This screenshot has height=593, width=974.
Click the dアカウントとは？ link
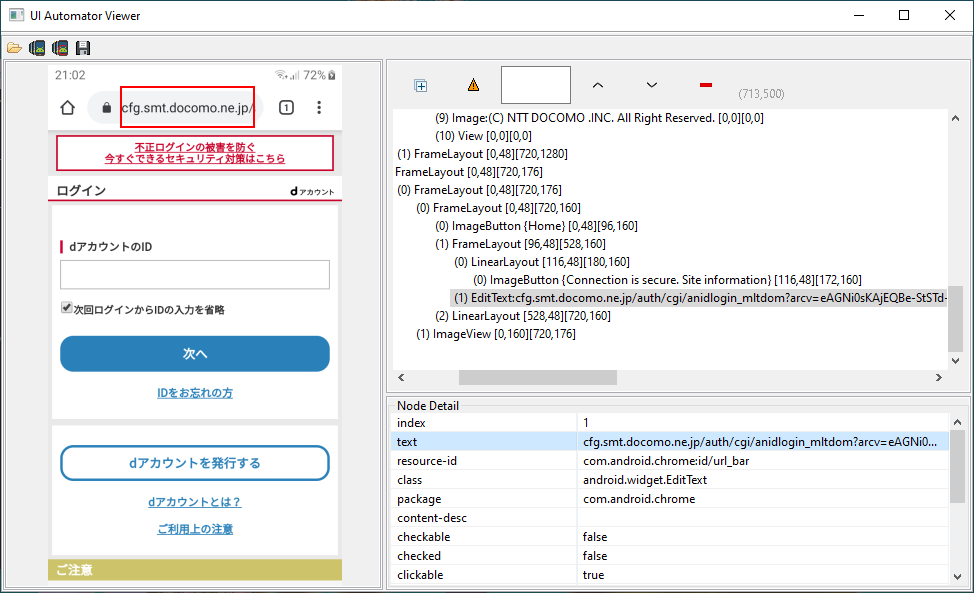194,502
